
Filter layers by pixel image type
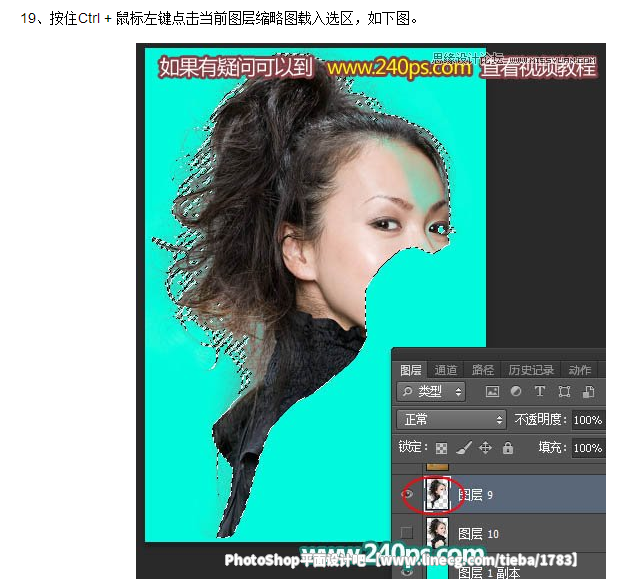[x=492, y=391]
